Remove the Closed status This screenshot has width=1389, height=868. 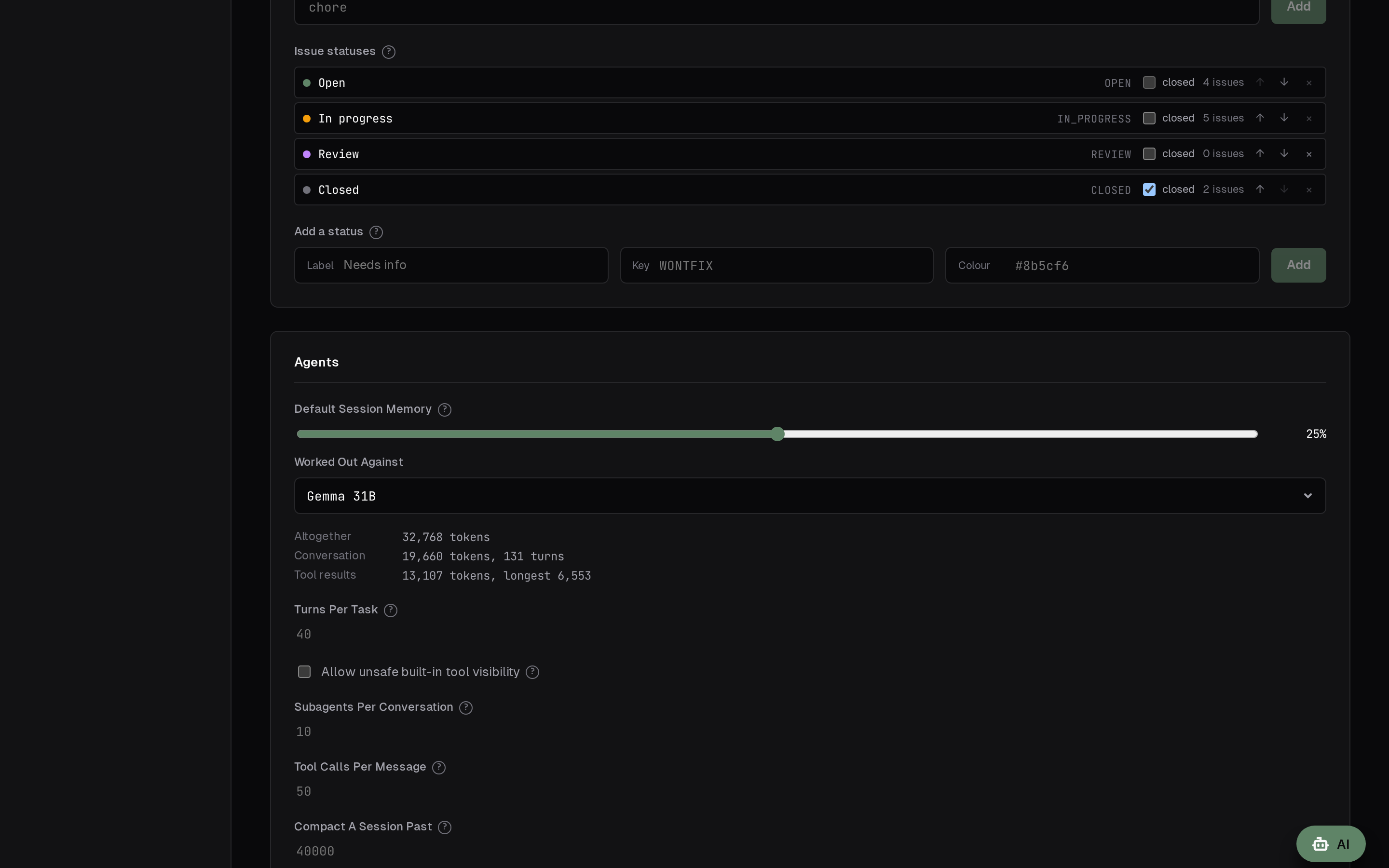[1308, 190]
